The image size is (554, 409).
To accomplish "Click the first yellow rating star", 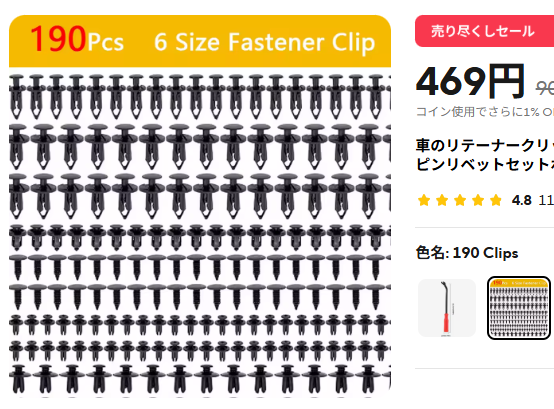I will tap(424, 200).
